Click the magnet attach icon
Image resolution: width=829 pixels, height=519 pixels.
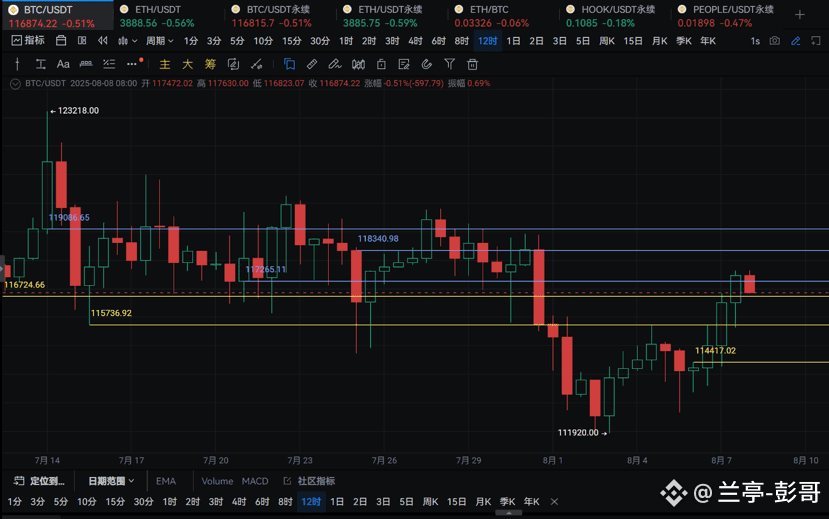(427, 64)
